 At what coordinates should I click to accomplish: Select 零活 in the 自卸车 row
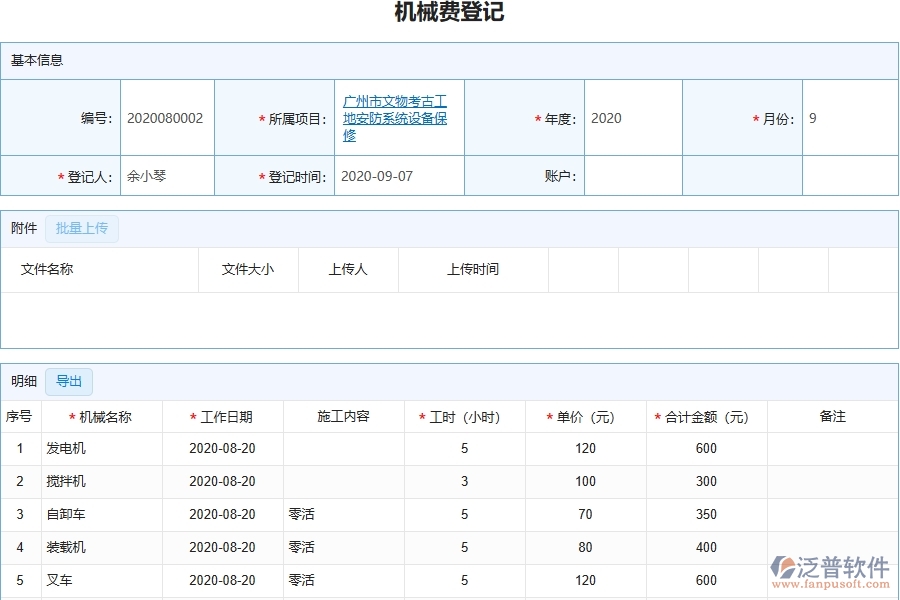300,514
